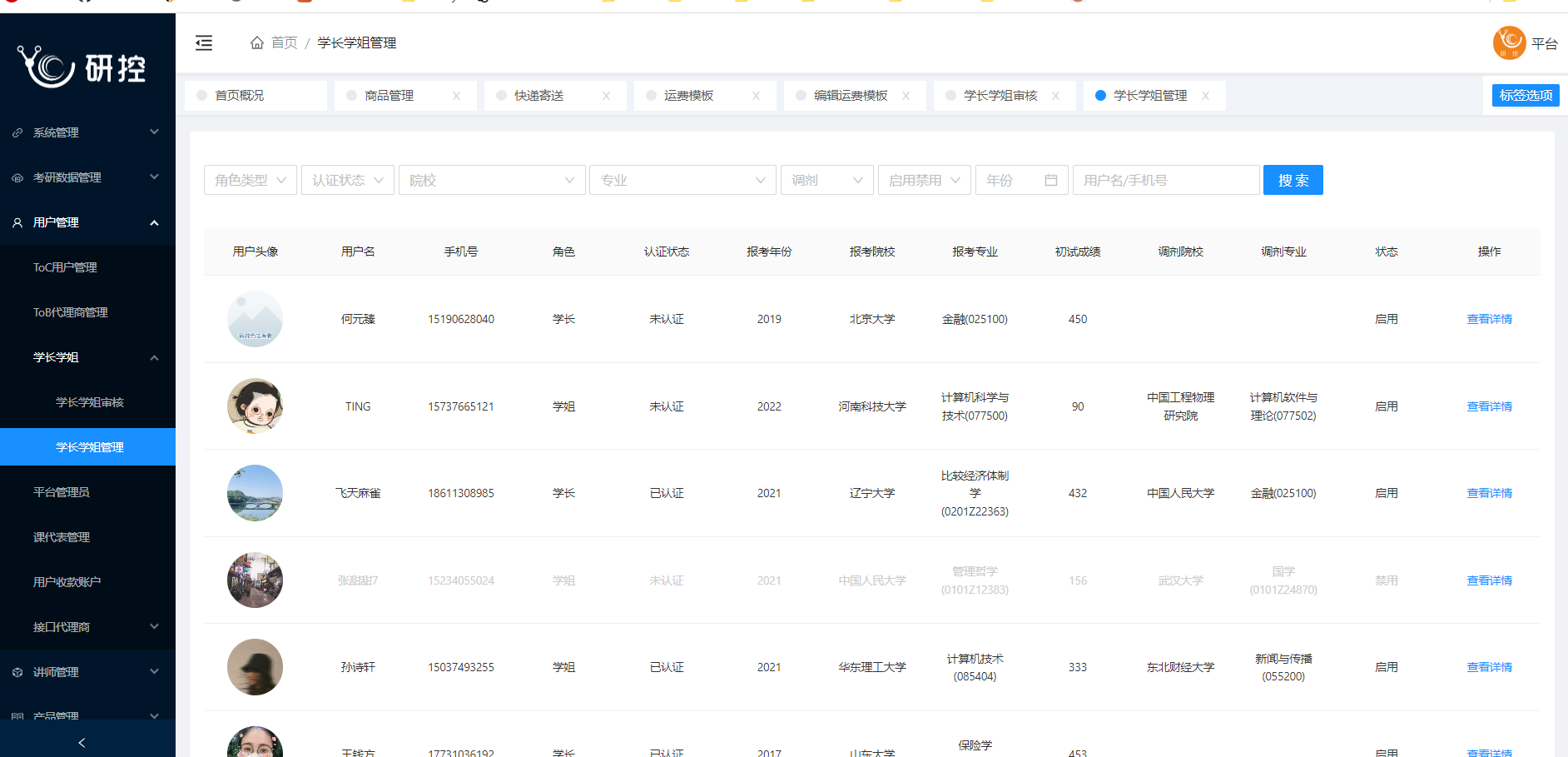Screen dimensions: 1568x757
Task: Collapse sidebar with the hamburger menu icon
Action: [x=204, y=42]
